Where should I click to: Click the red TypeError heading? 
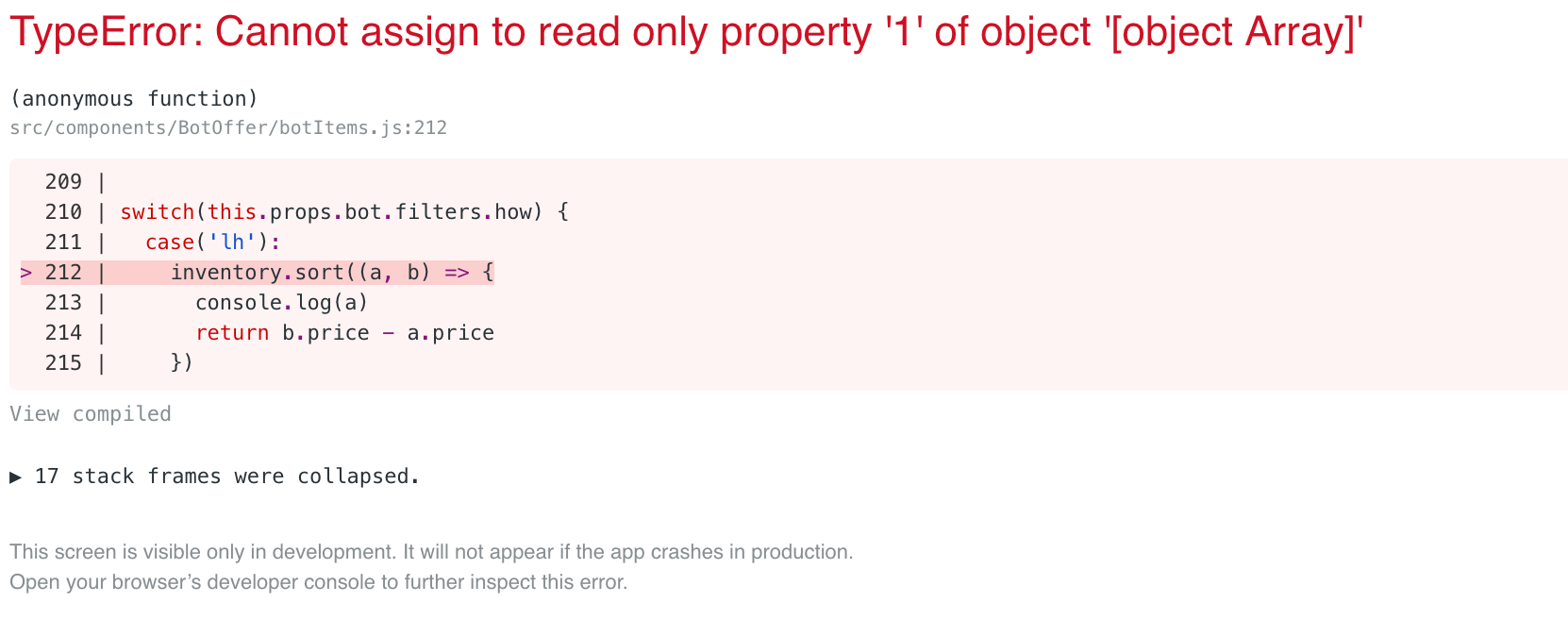coord(686,33)
